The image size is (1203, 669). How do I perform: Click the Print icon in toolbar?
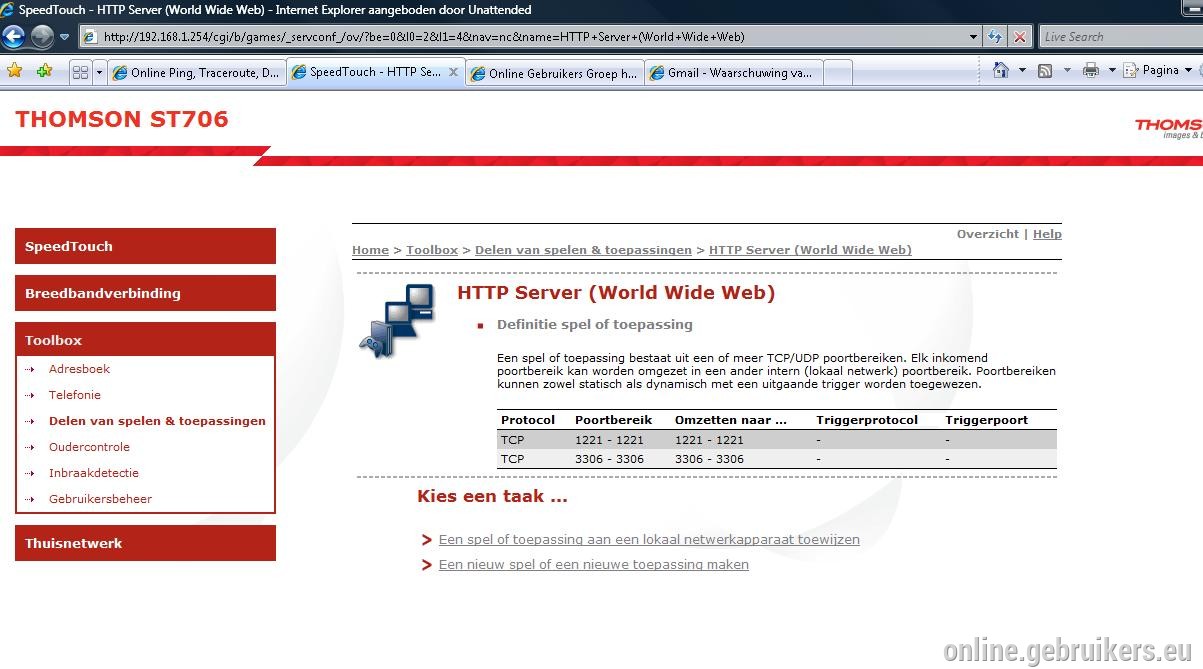(1091, 70)
